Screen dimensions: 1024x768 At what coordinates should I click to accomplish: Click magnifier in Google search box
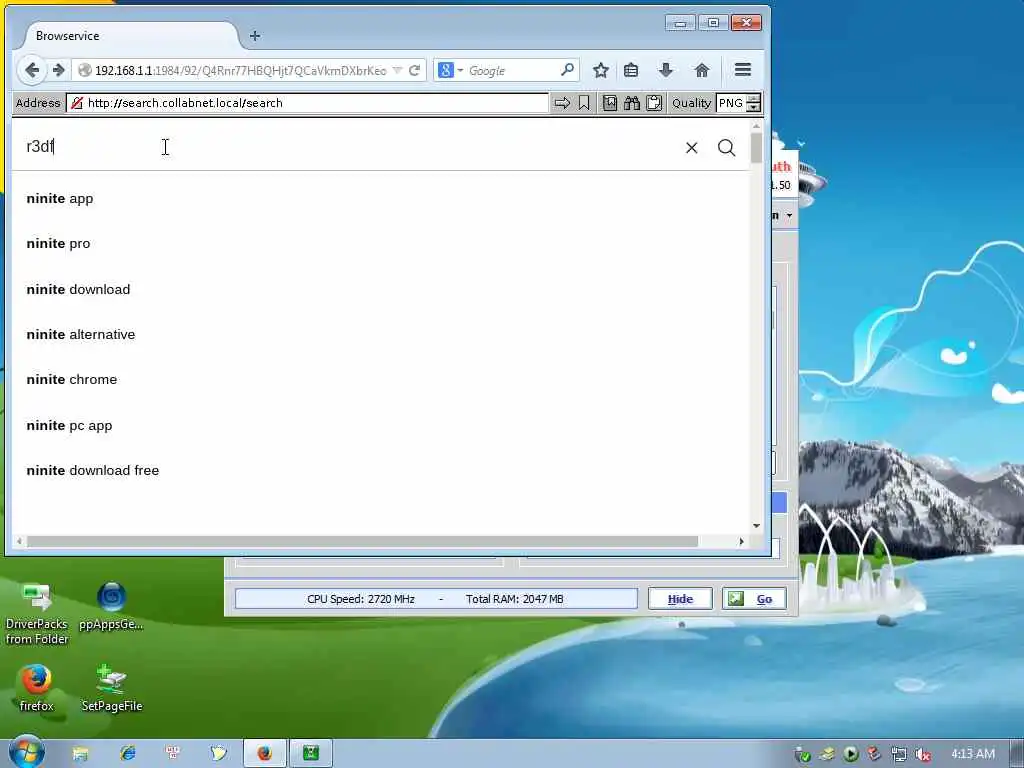[567, 69]
